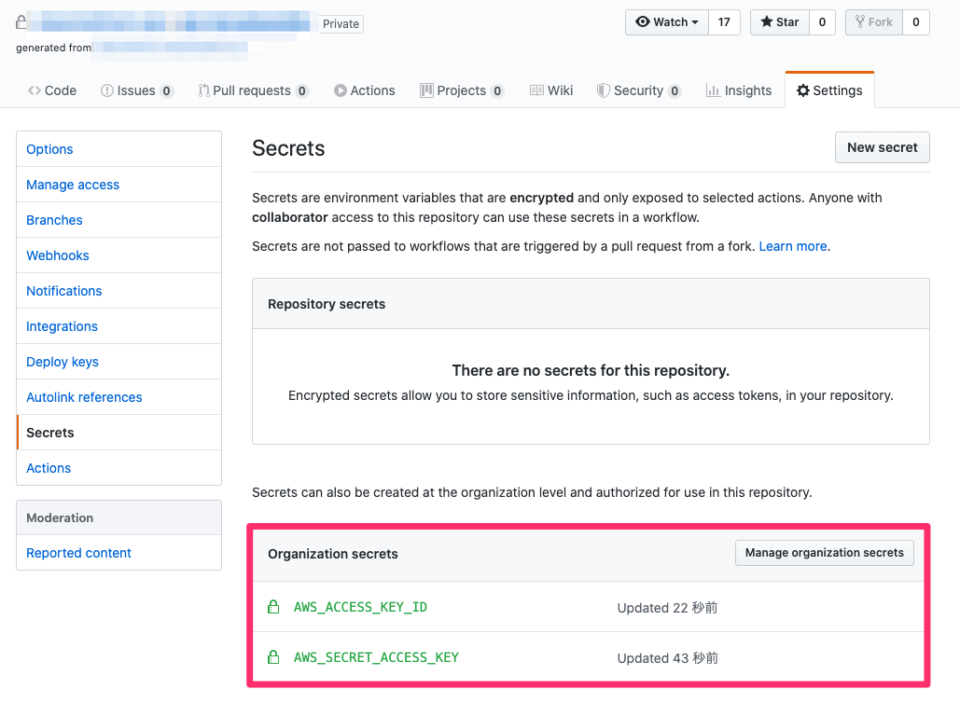Viewport: 960px width, 703px height.
Task: Click the Secrets page title
Action: pos(288,148)
